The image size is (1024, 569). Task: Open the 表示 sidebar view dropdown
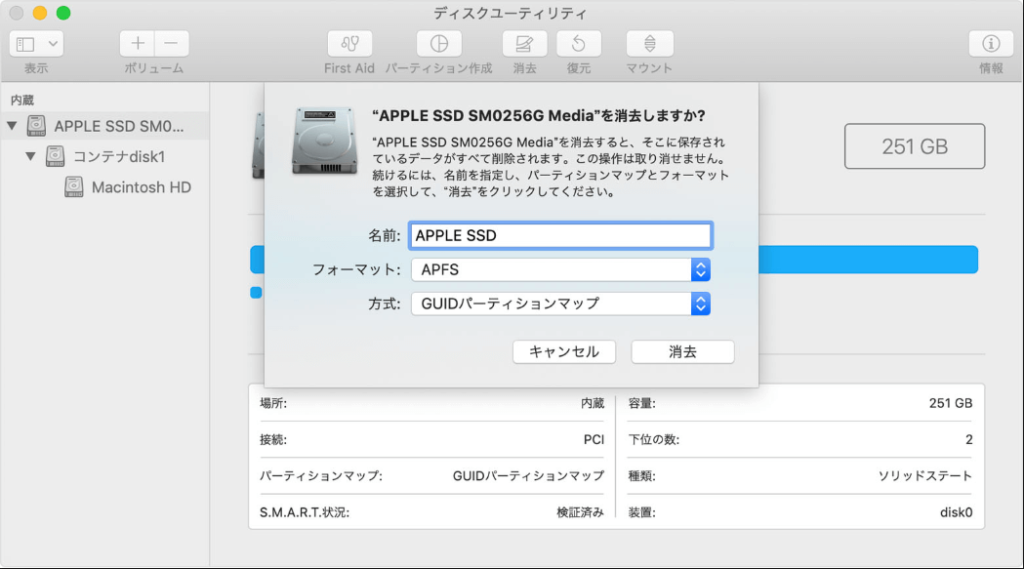[x=37, y=44]
